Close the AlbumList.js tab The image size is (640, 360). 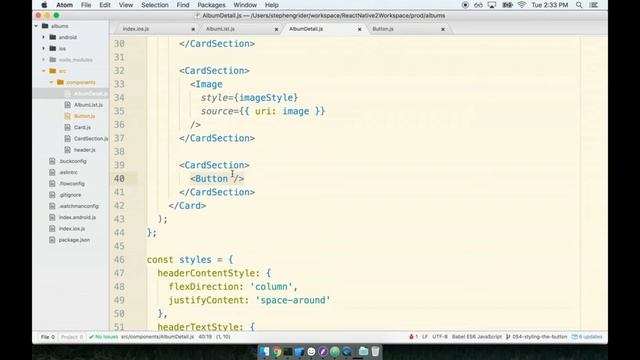(x=276, y=29)
